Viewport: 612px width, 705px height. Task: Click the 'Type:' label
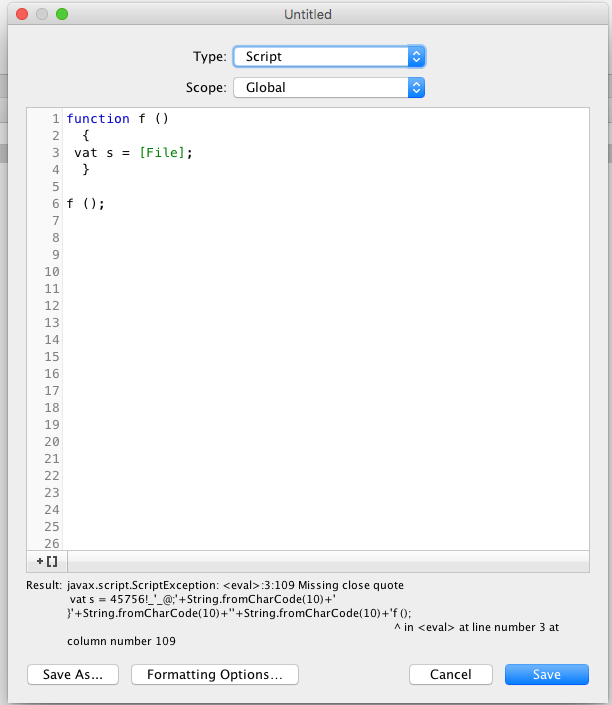point(210,57)
